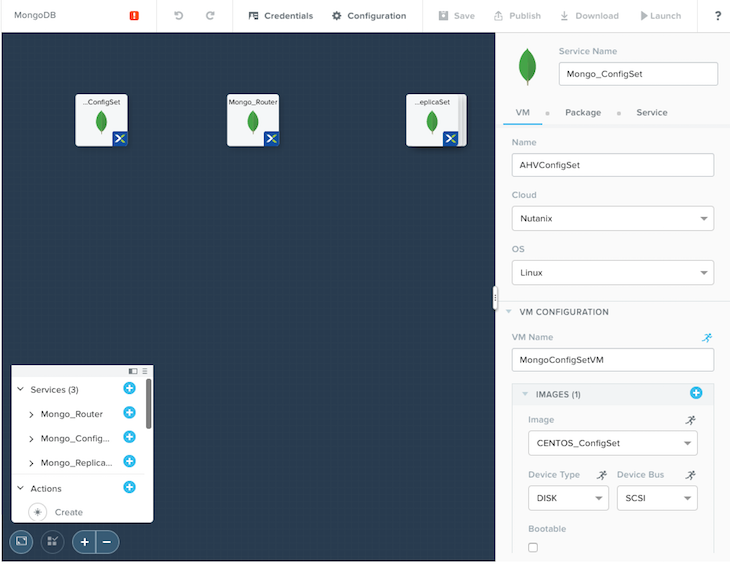Collapse the IMAGES (1) section
730x564 pixels.
pos(525,394)
